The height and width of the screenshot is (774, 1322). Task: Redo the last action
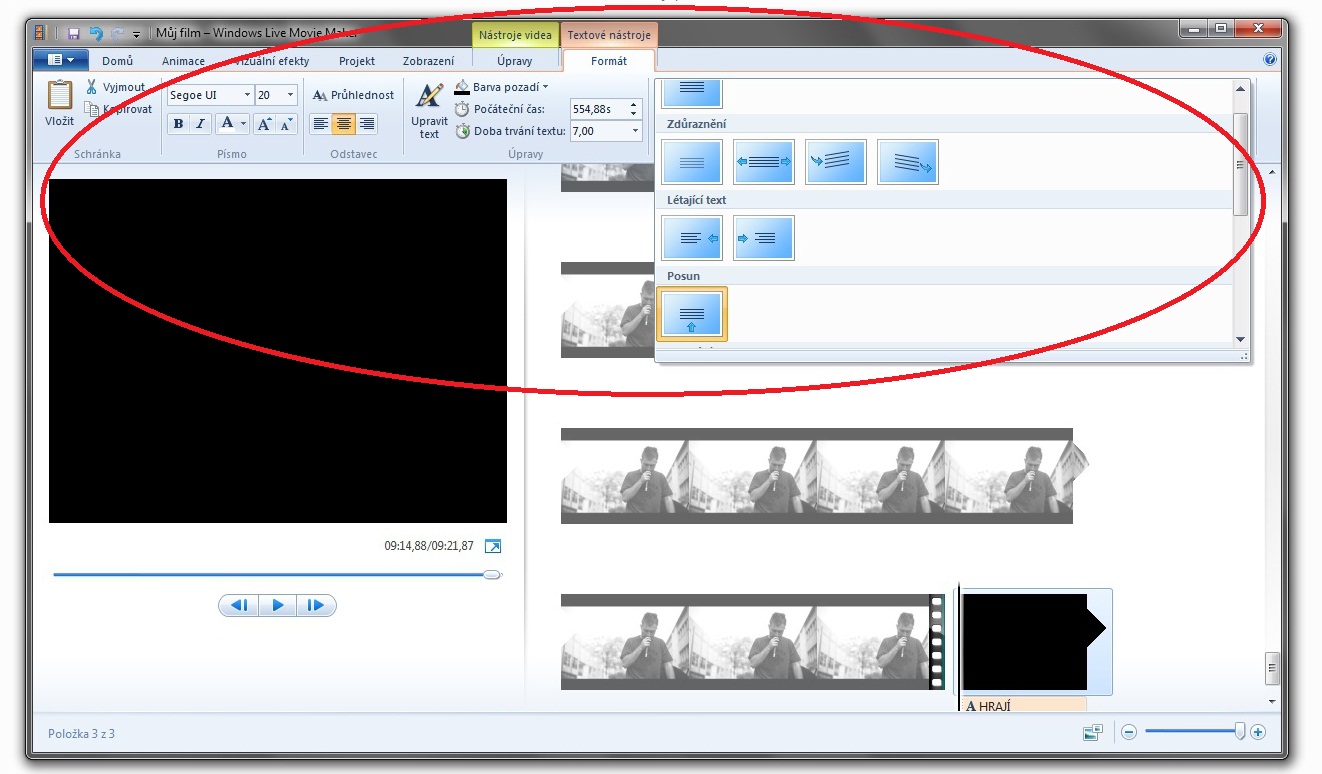pos(116,33)
